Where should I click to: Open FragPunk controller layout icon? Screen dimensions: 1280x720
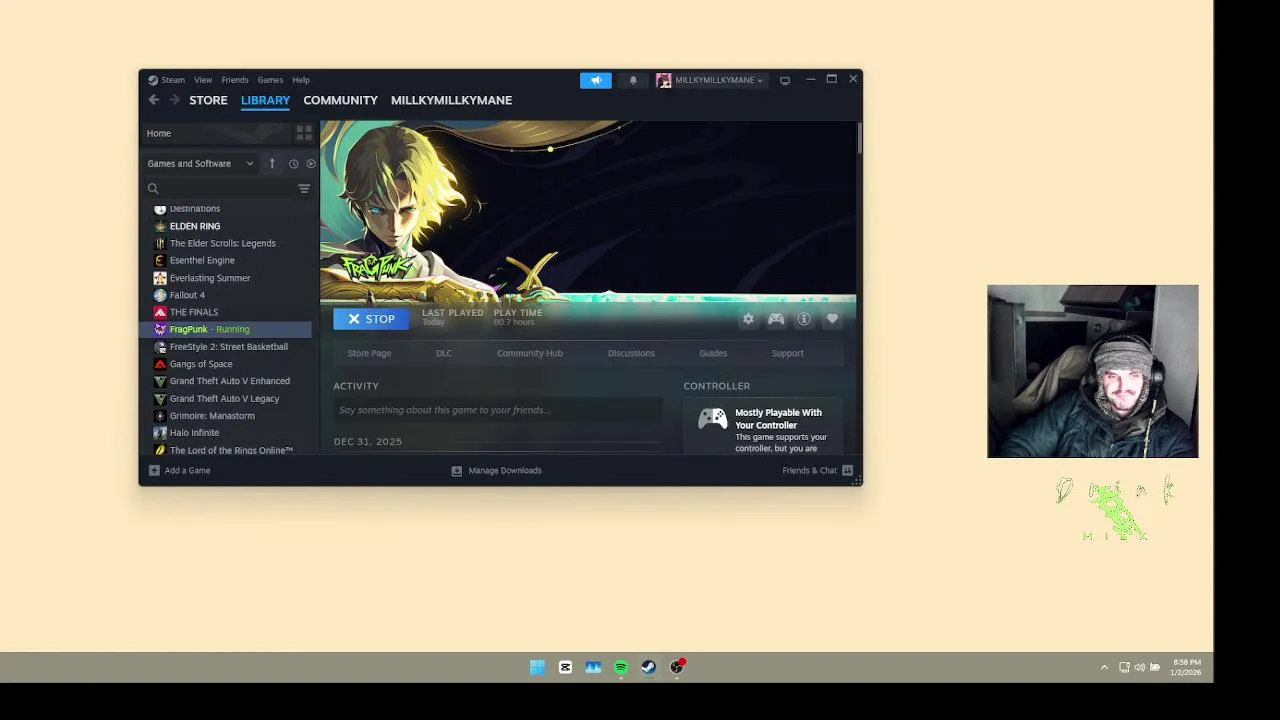(776, 319)
